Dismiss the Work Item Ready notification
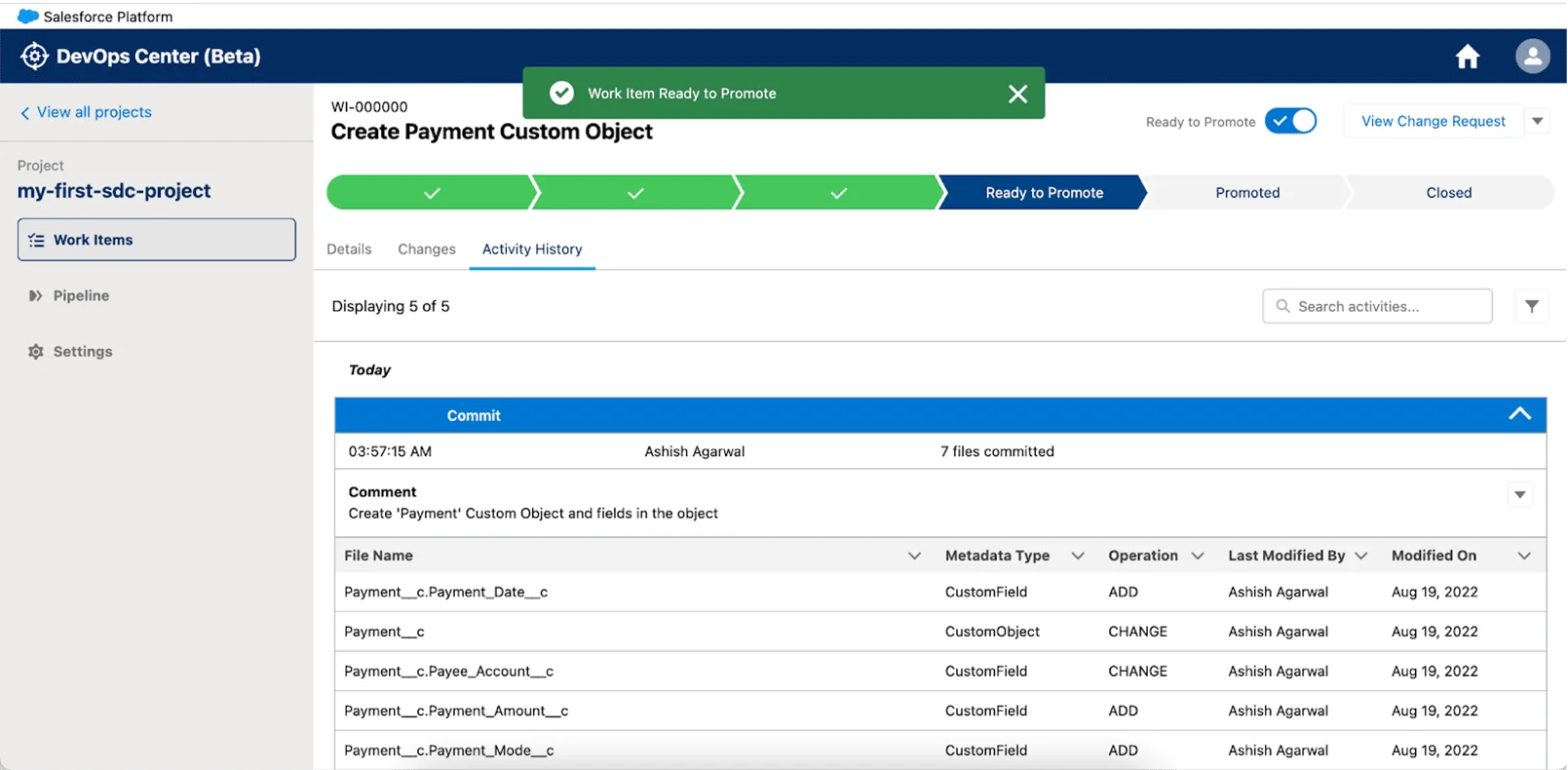Viewport: 1568px width, 770px height. click(x=1017, y=94)
